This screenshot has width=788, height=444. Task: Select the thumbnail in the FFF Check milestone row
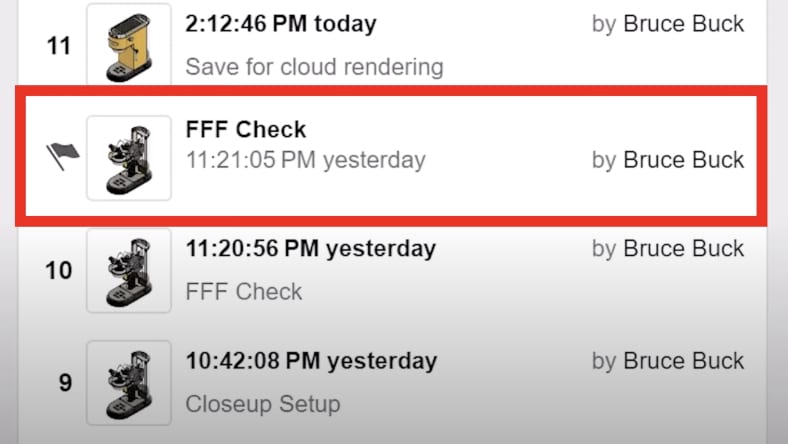pos(128,157)
